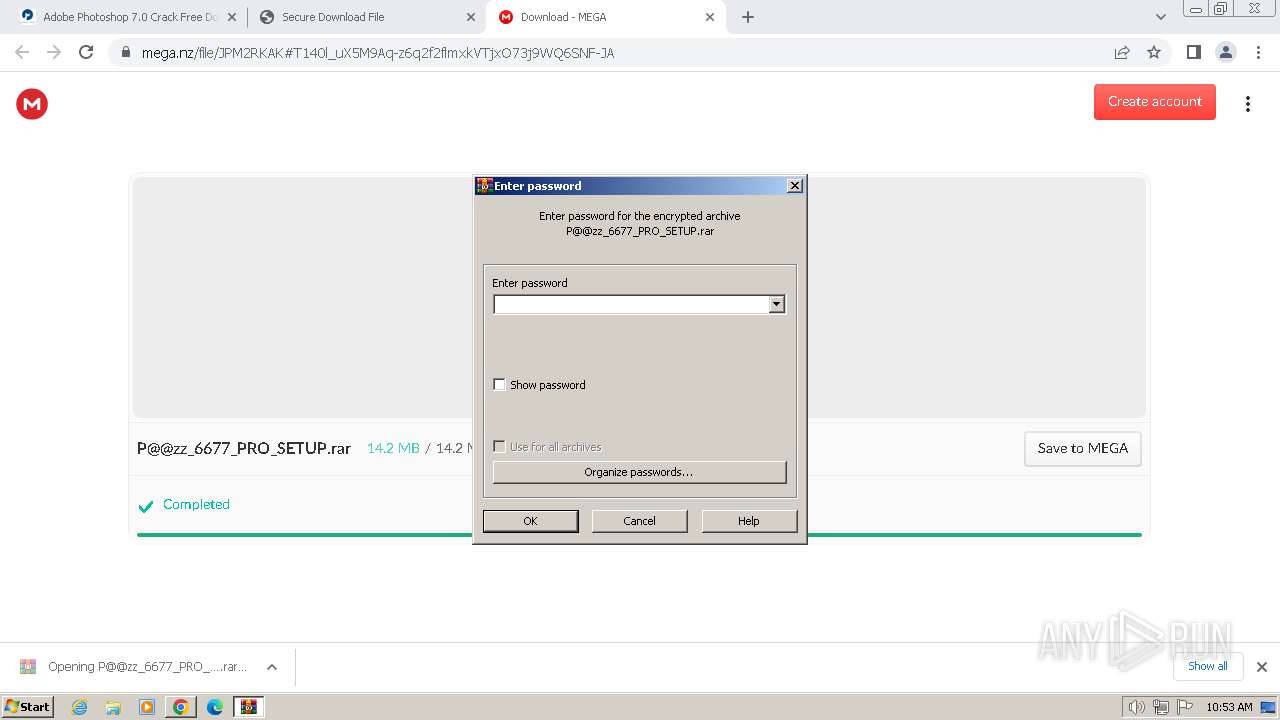Open the MEGA three-dot menu
The height and width of the screenshot is (720, 1280).
[1247, 104]
